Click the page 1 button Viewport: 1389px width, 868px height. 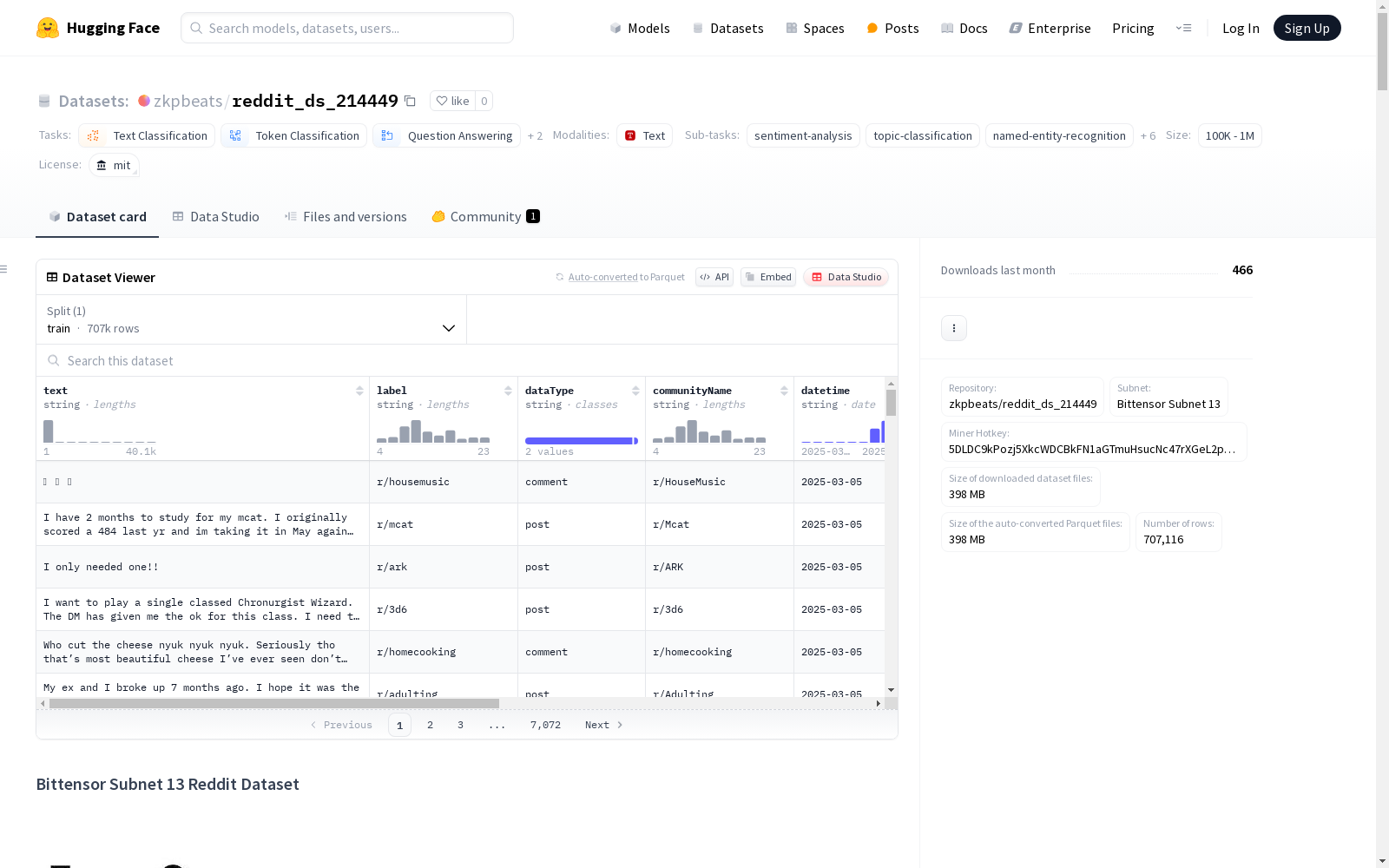399,725
